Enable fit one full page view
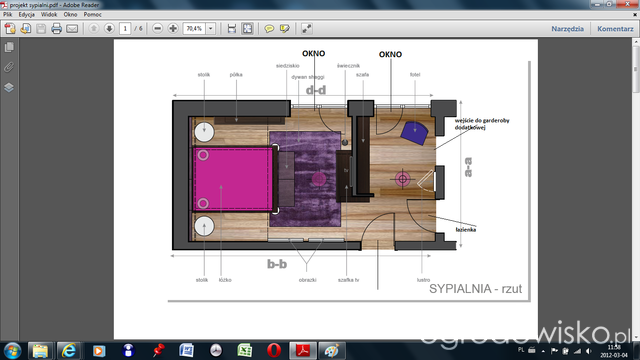Viewport: 640px width, 360px height. [x=247, y=29]
